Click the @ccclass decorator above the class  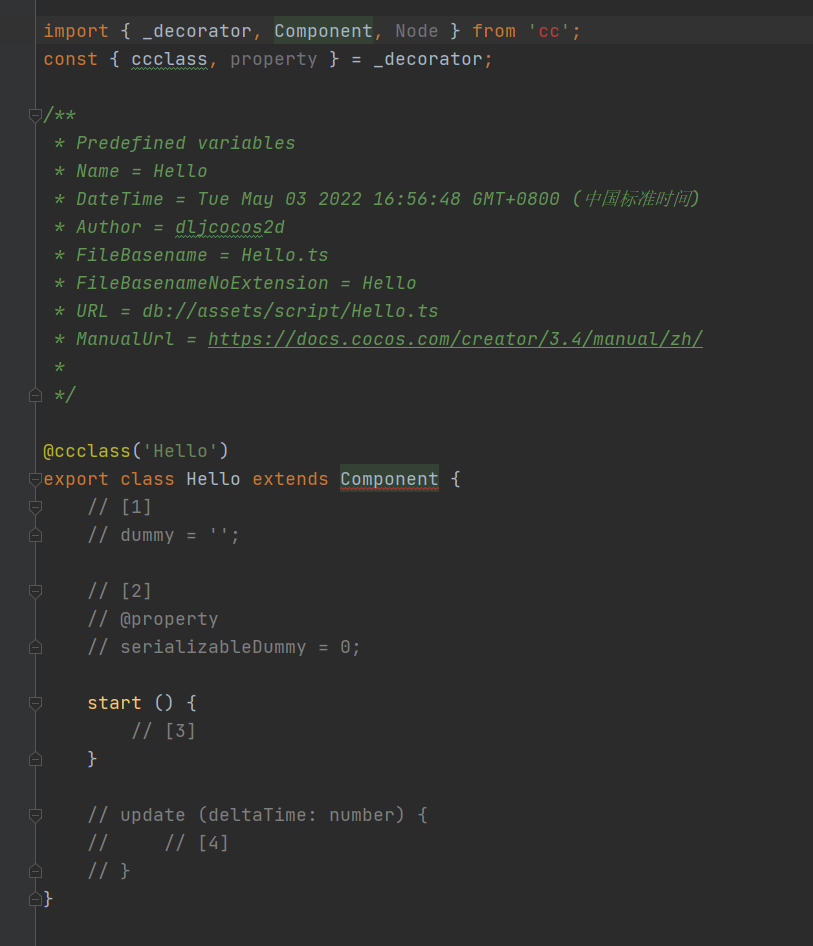[x=87, y=451]
